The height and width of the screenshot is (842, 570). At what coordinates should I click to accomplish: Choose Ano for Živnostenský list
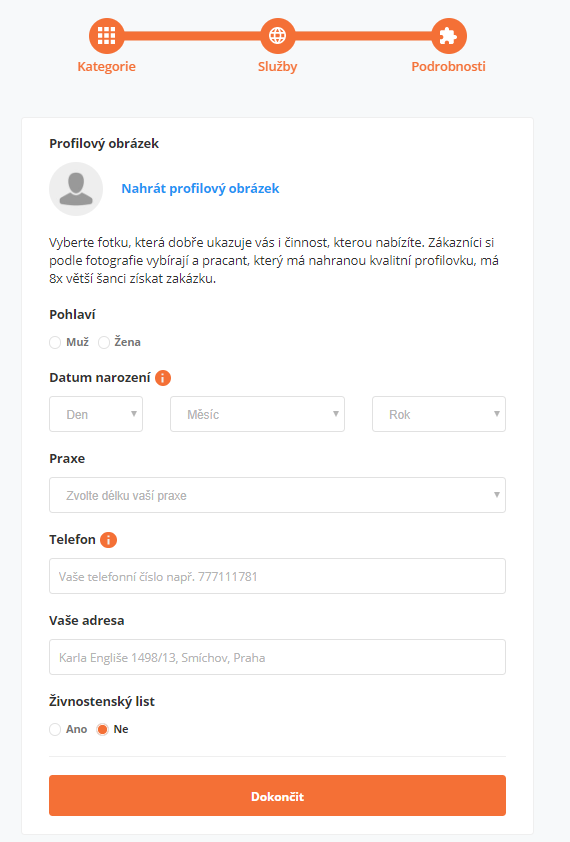point(55,729)
